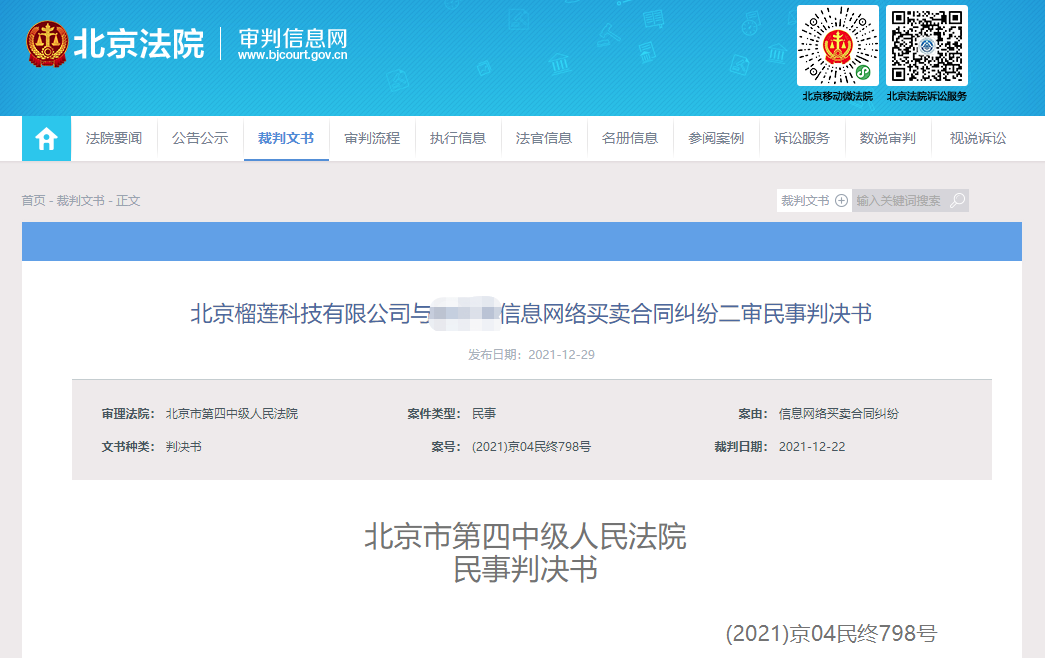Open the 公告公示 menu item

point(200,139)
